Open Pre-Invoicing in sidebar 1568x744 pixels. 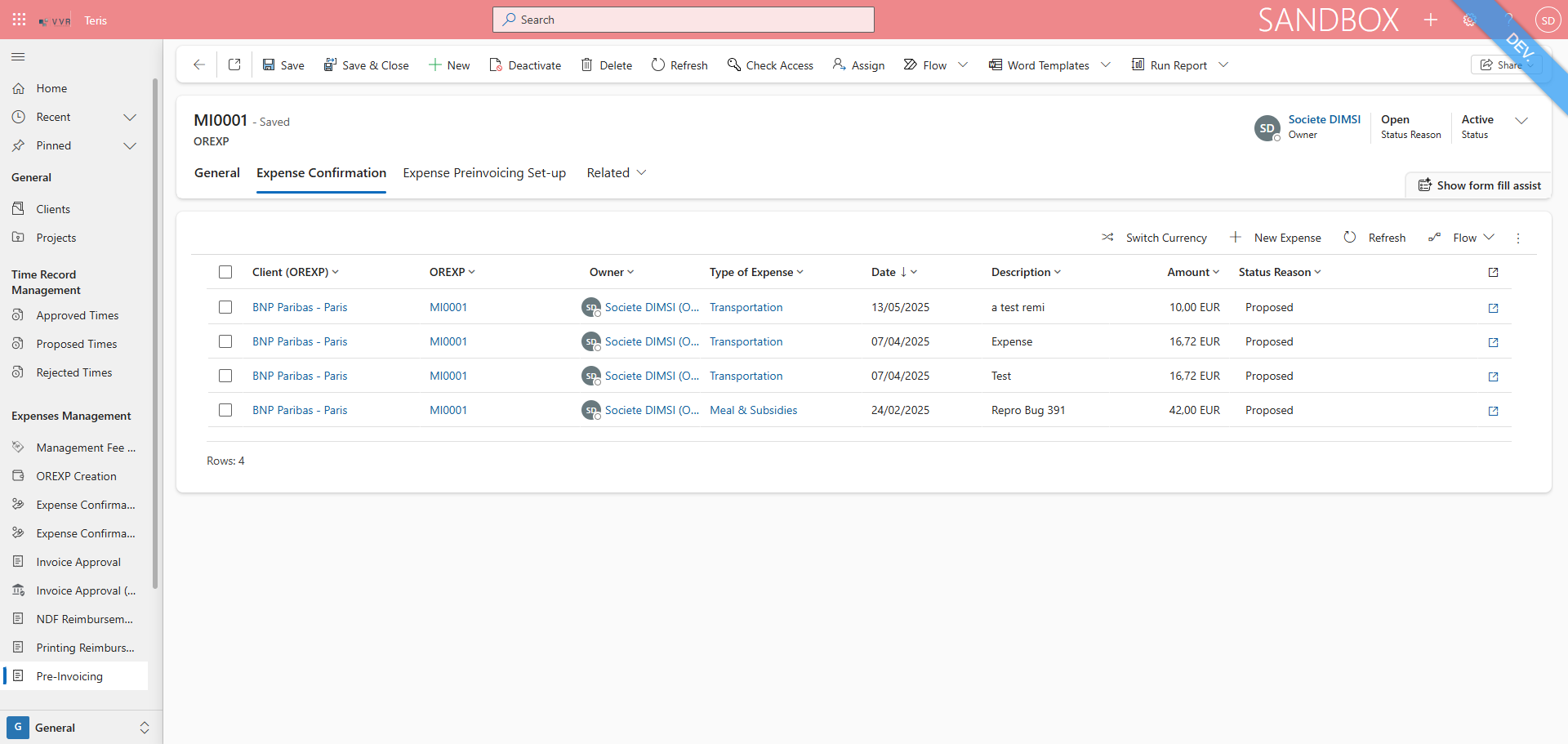[x=74, y=676]
